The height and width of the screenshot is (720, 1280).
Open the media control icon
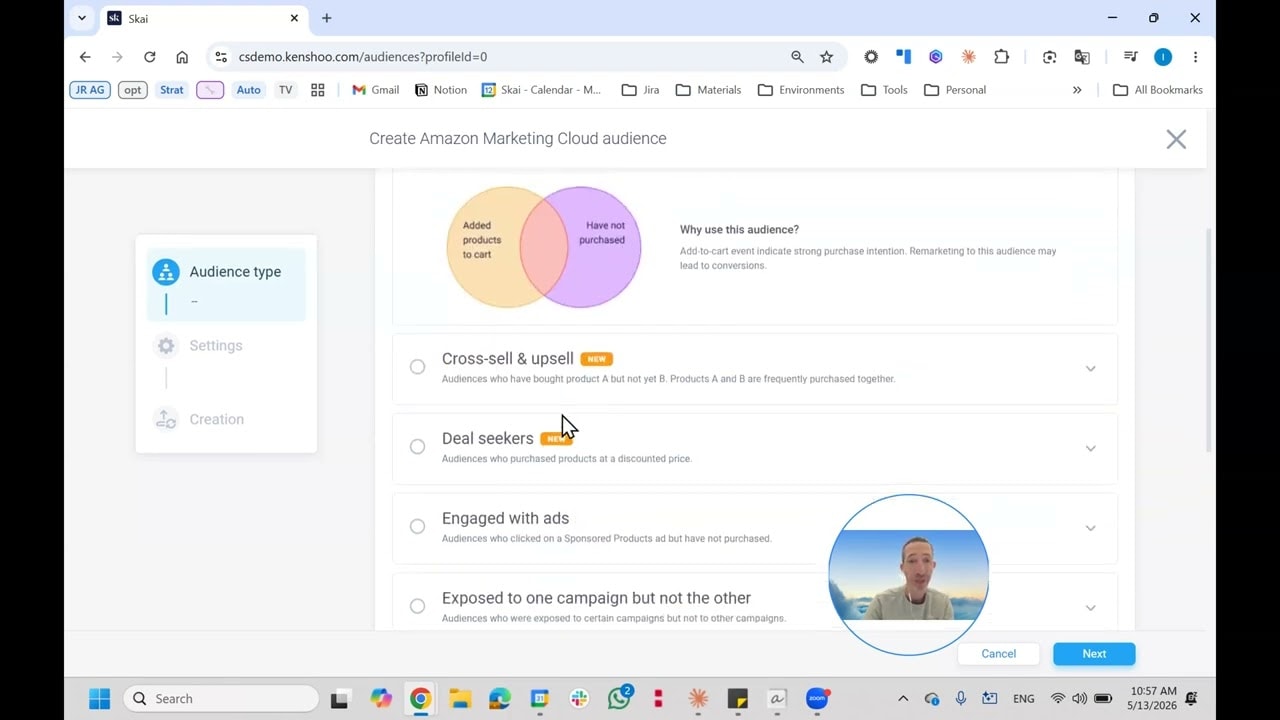click(1130, 57)
